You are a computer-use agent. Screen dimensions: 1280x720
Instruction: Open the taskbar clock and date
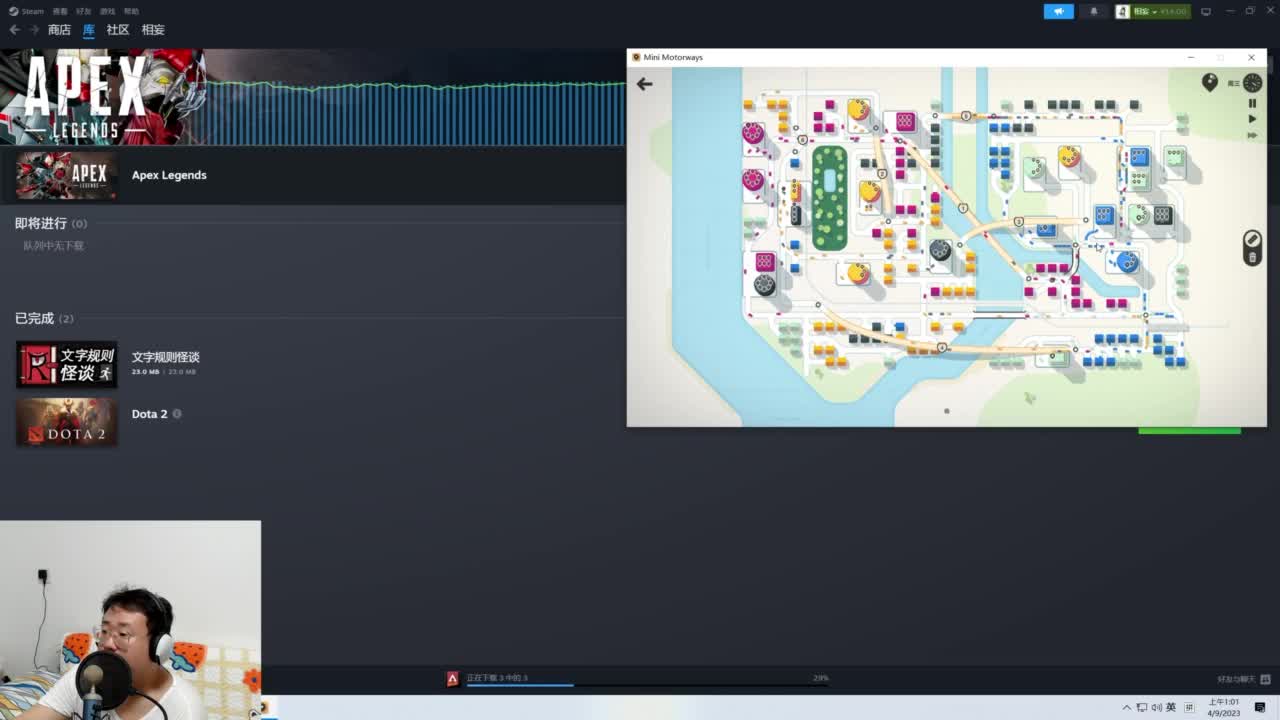click(x=1225, y=707)
